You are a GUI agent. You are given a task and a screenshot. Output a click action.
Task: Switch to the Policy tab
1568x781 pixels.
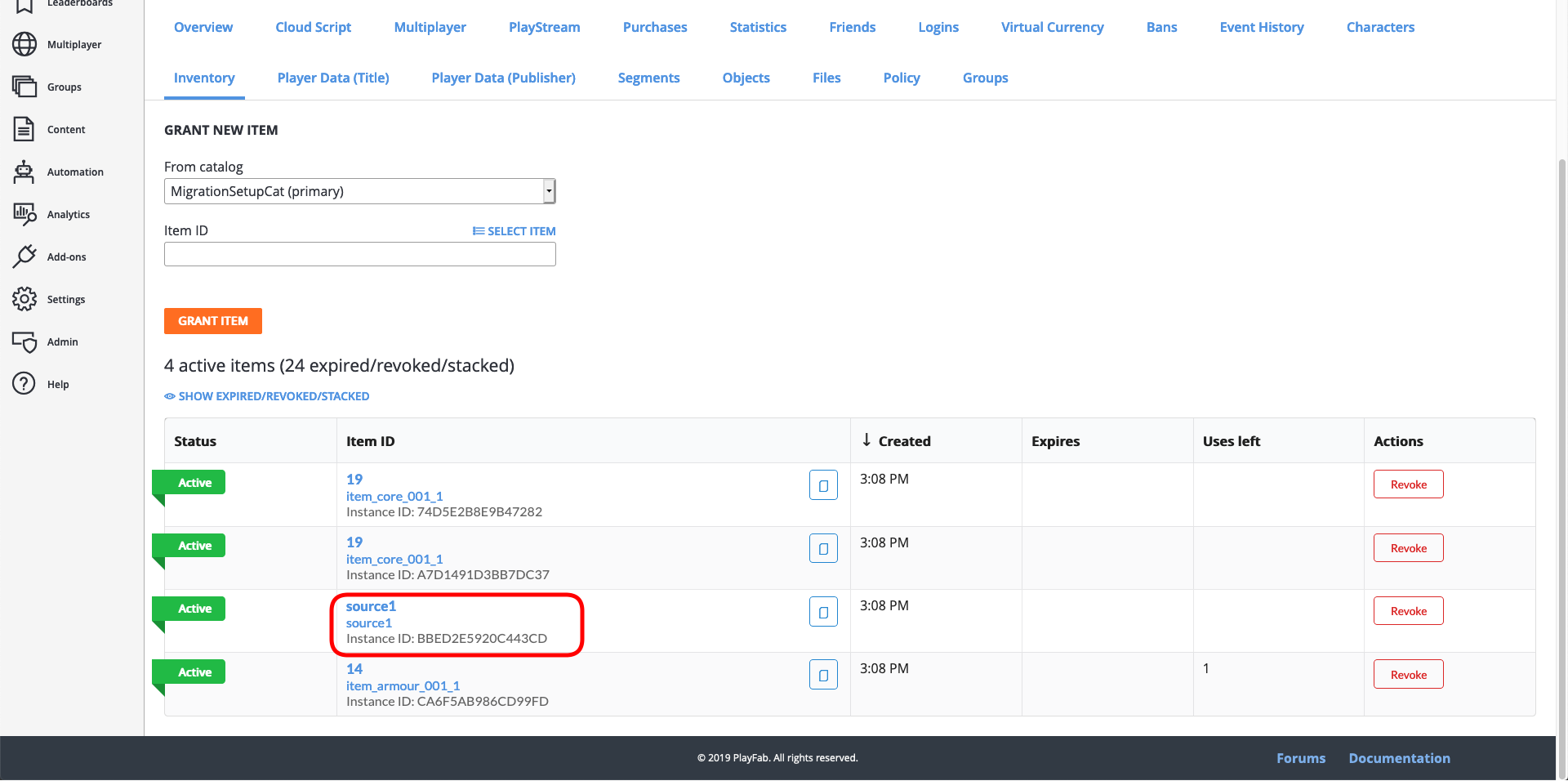902,78
